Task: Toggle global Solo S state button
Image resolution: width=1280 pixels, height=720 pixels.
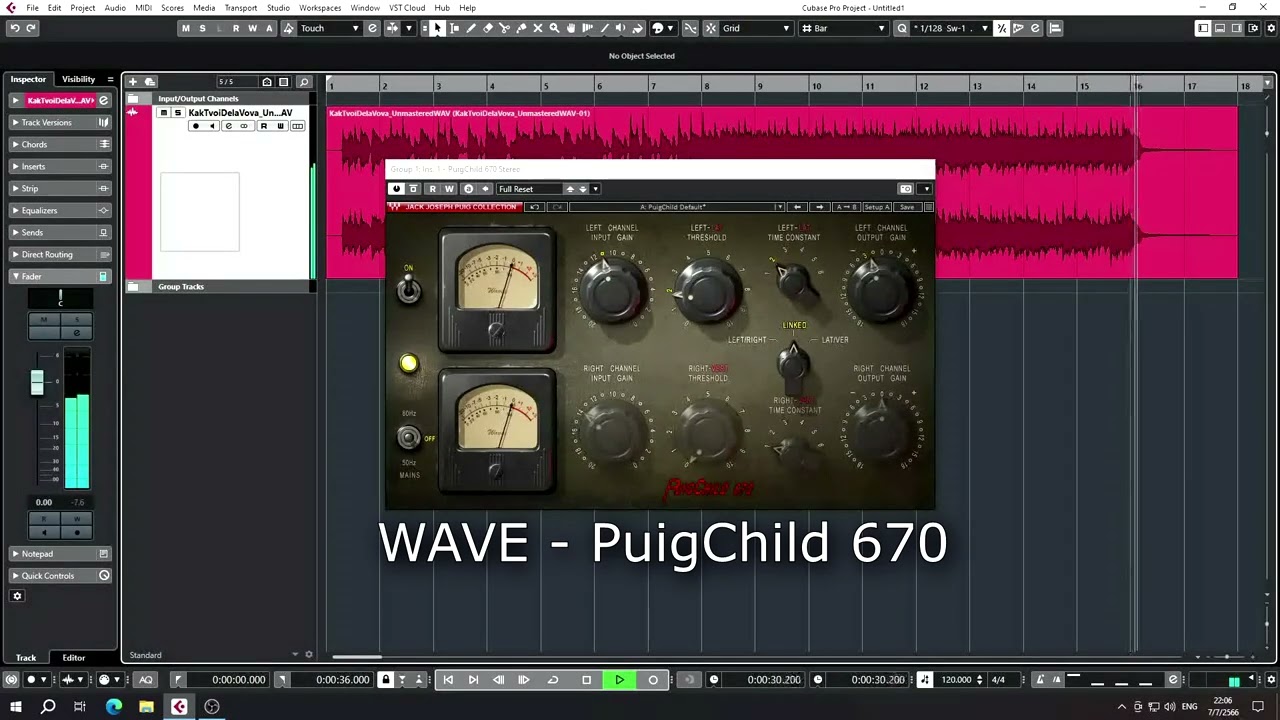Action: point(202,28)
